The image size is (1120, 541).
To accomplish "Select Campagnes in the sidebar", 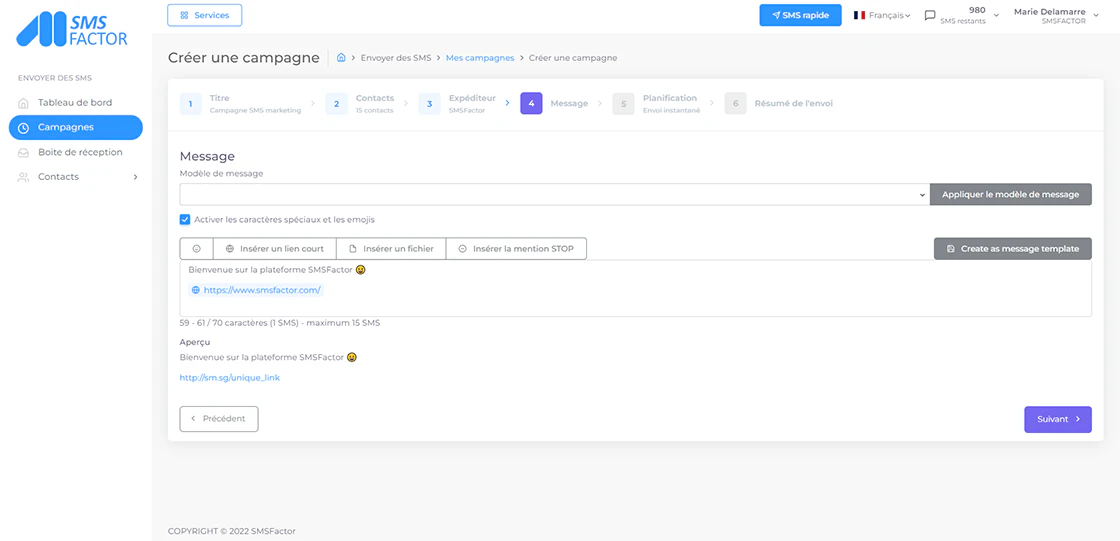I will click(76, 127).
